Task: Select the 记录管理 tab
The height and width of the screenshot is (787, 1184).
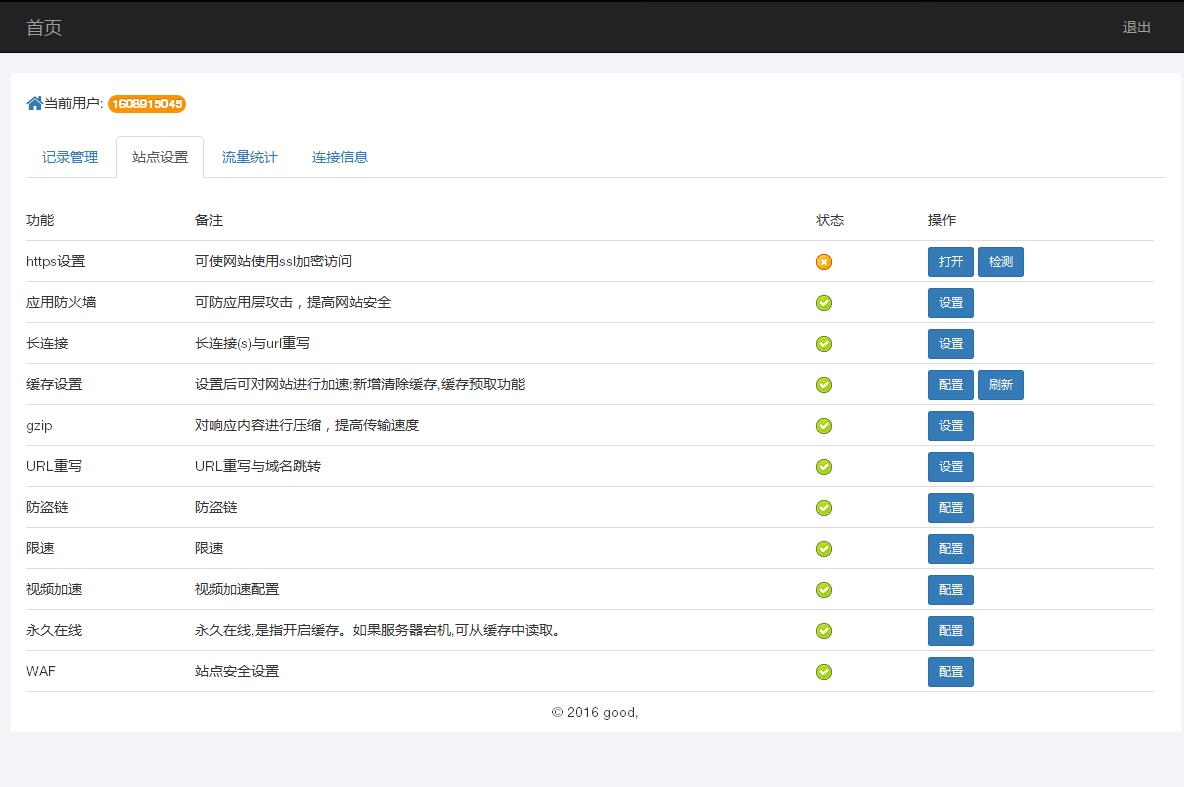Action: click(x=69, y=157)
